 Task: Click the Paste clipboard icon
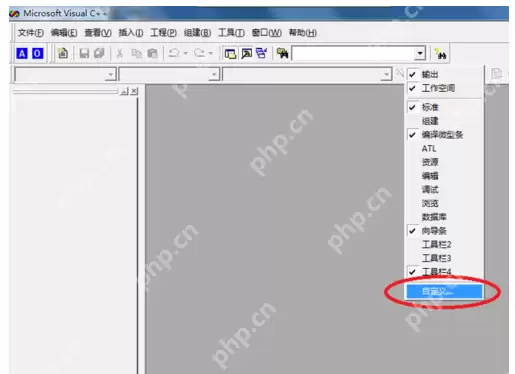(x=152, y=53)
